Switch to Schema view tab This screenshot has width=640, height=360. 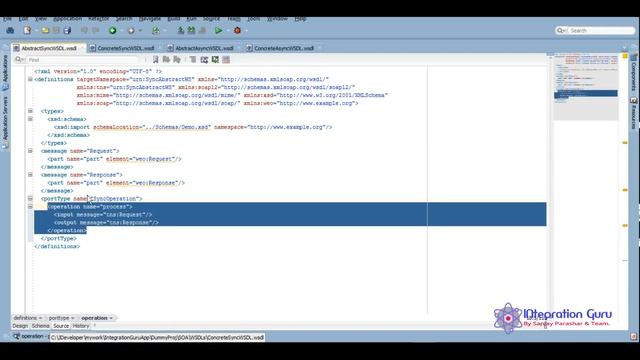point(40,326)
